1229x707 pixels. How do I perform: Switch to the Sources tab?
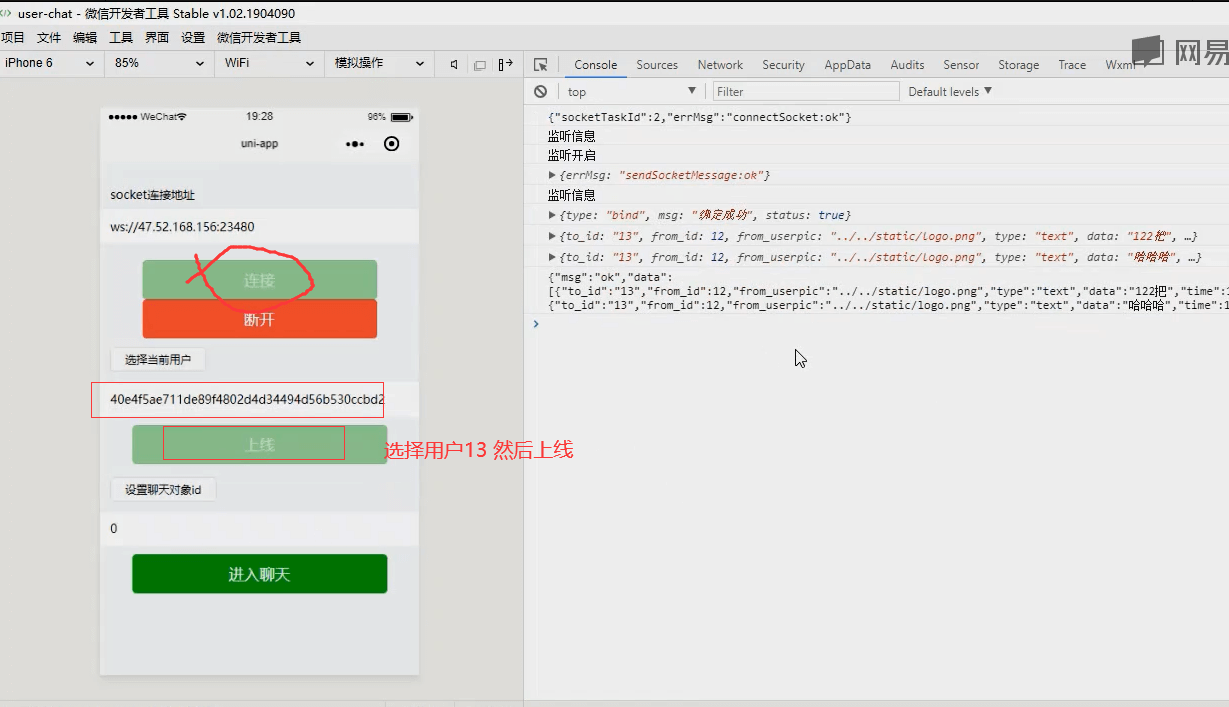click(x=657, y=65)
